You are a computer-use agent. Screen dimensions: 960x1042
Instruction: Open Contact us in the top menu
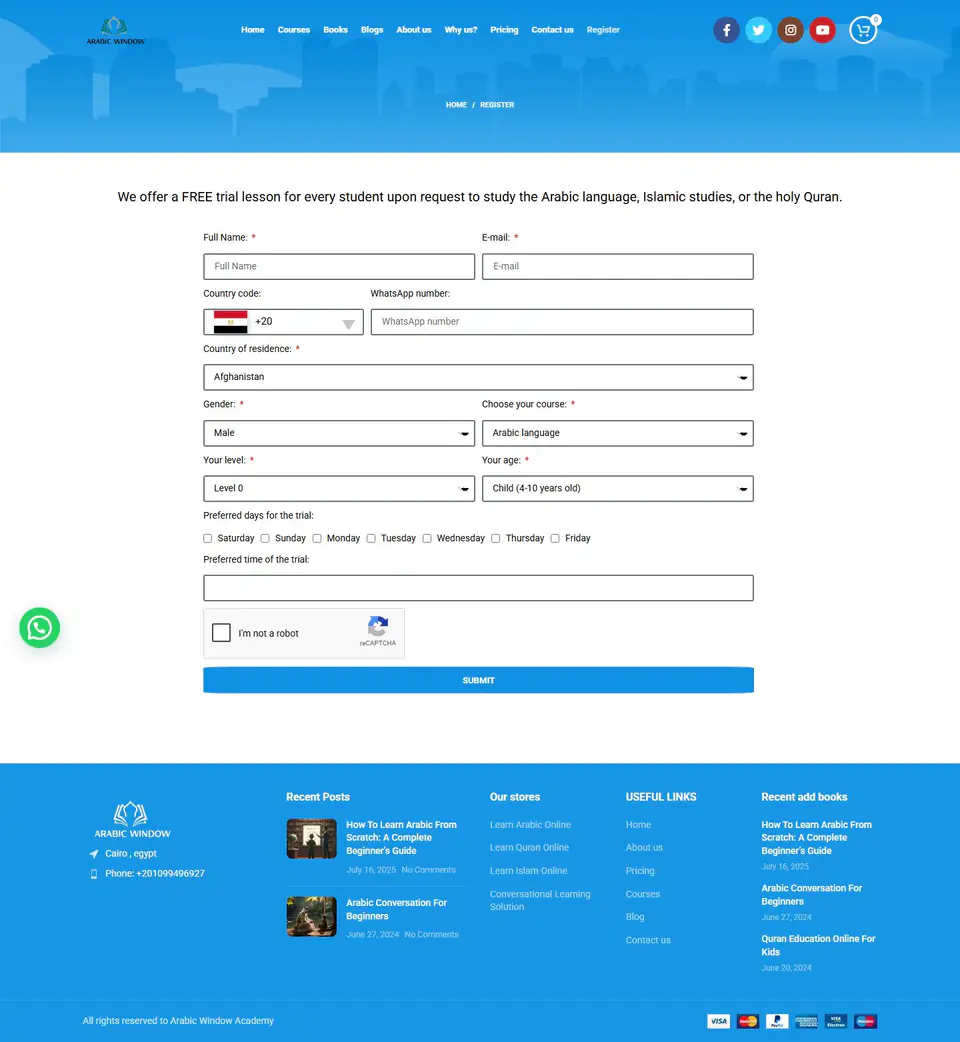(552, 30)
